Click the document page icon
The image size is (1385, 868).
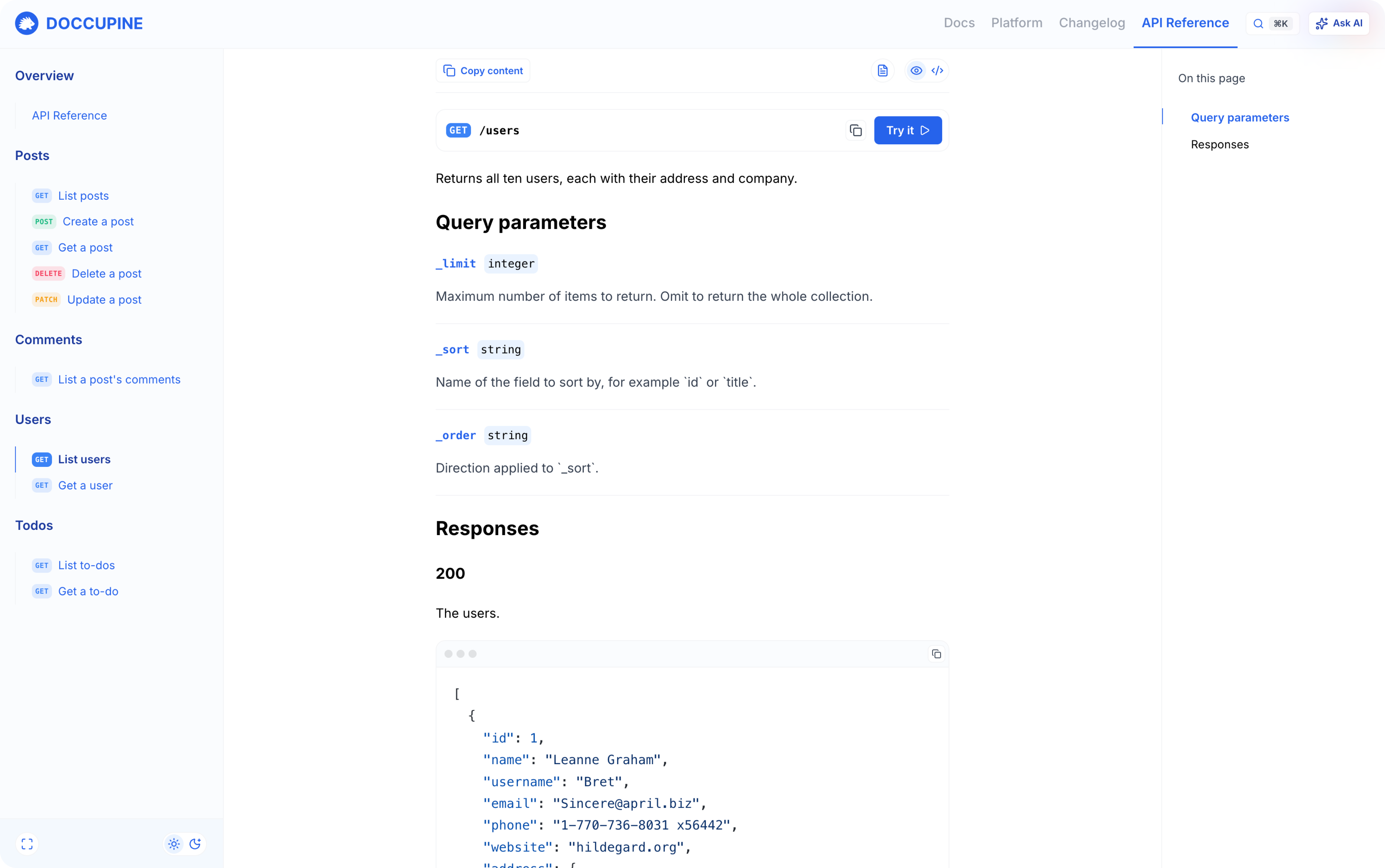click(x=883, y=71)
